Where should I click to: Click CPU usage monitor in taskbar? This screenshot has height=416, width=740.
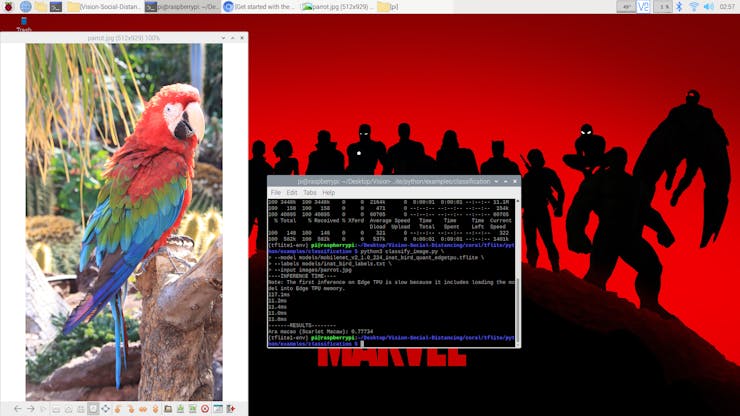point(664,7)
